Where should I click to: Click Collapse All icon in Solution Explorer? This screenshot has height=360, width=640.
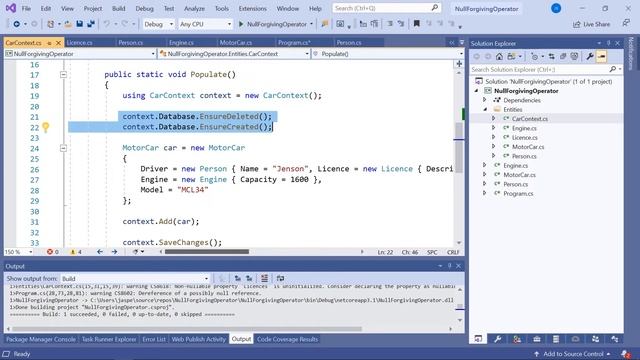pyautogui.click(x=563, y=56)
